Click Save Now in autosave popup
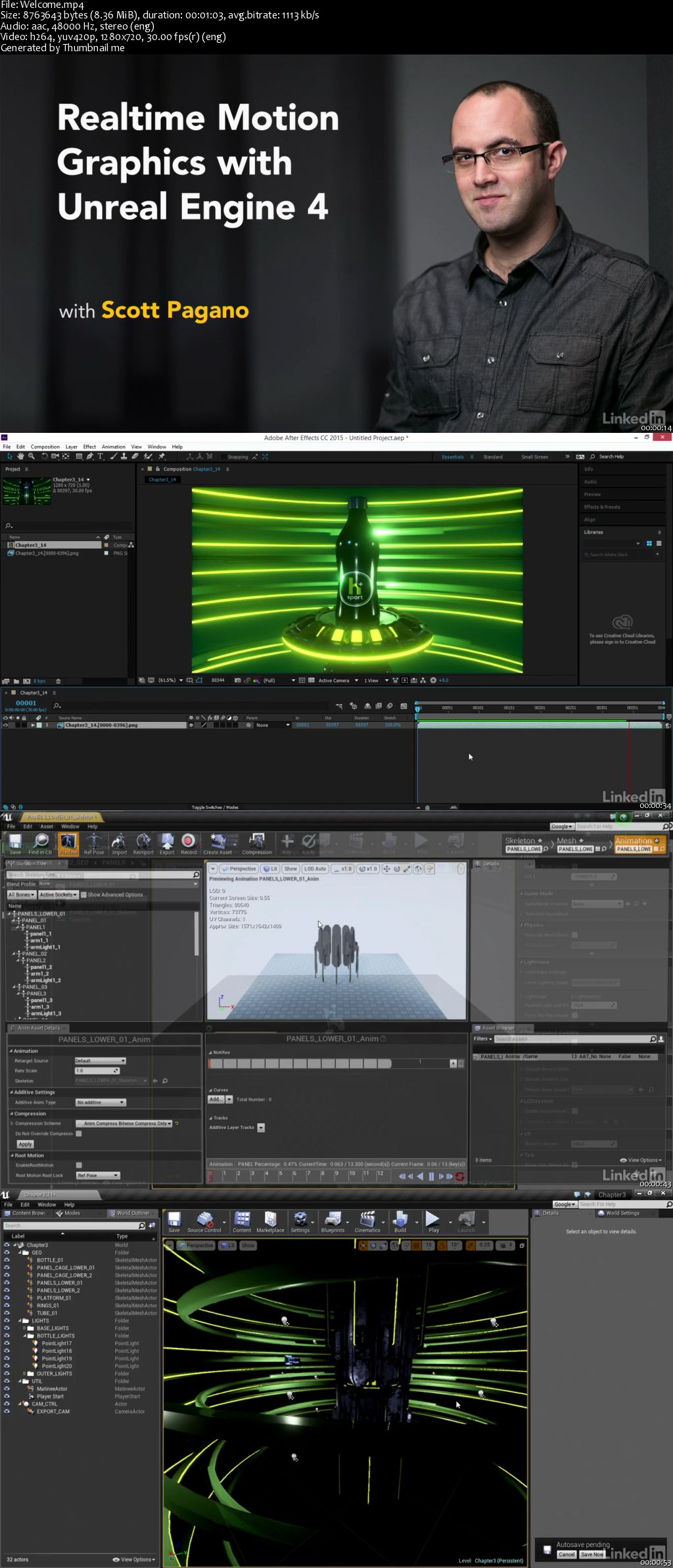This screenshot has width=673, height=1568. (592, 1554)
